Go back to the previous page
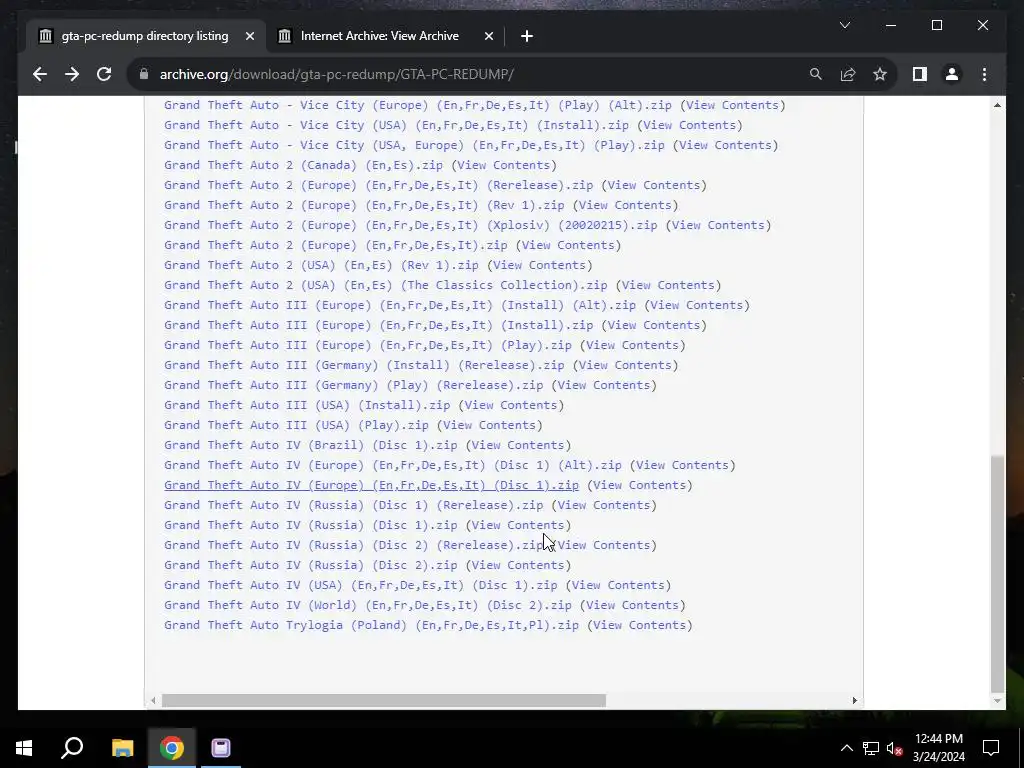The height and width of the screenshot is (768, 1024). pos(40,74)
